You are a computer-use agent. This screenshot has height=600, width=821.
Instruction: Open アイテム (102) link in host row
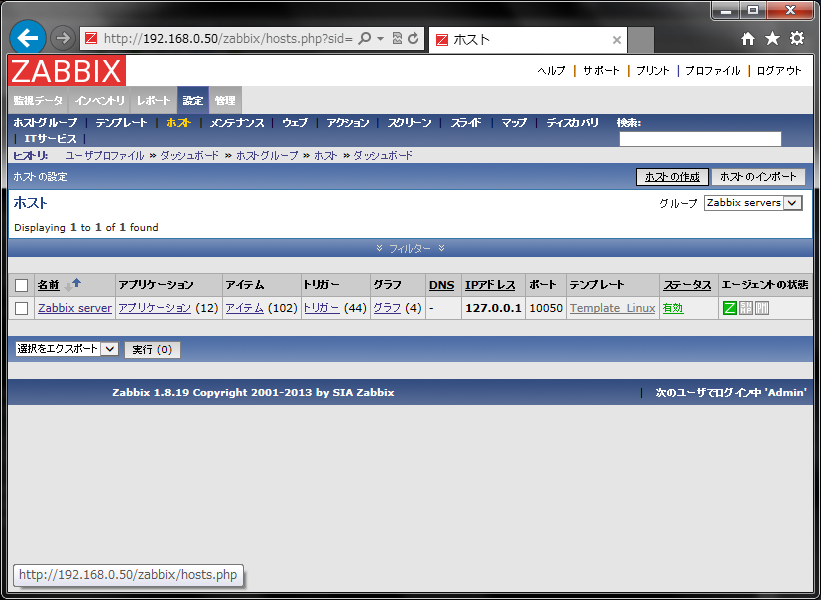click(x=245, y=308)
